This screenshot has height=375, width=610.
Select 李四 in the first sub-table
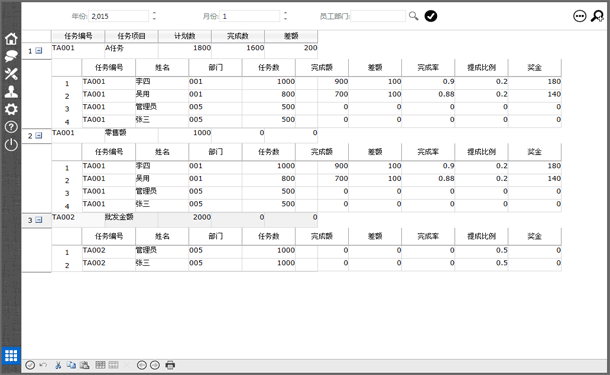pyautogui.click(x=162, y=83)
